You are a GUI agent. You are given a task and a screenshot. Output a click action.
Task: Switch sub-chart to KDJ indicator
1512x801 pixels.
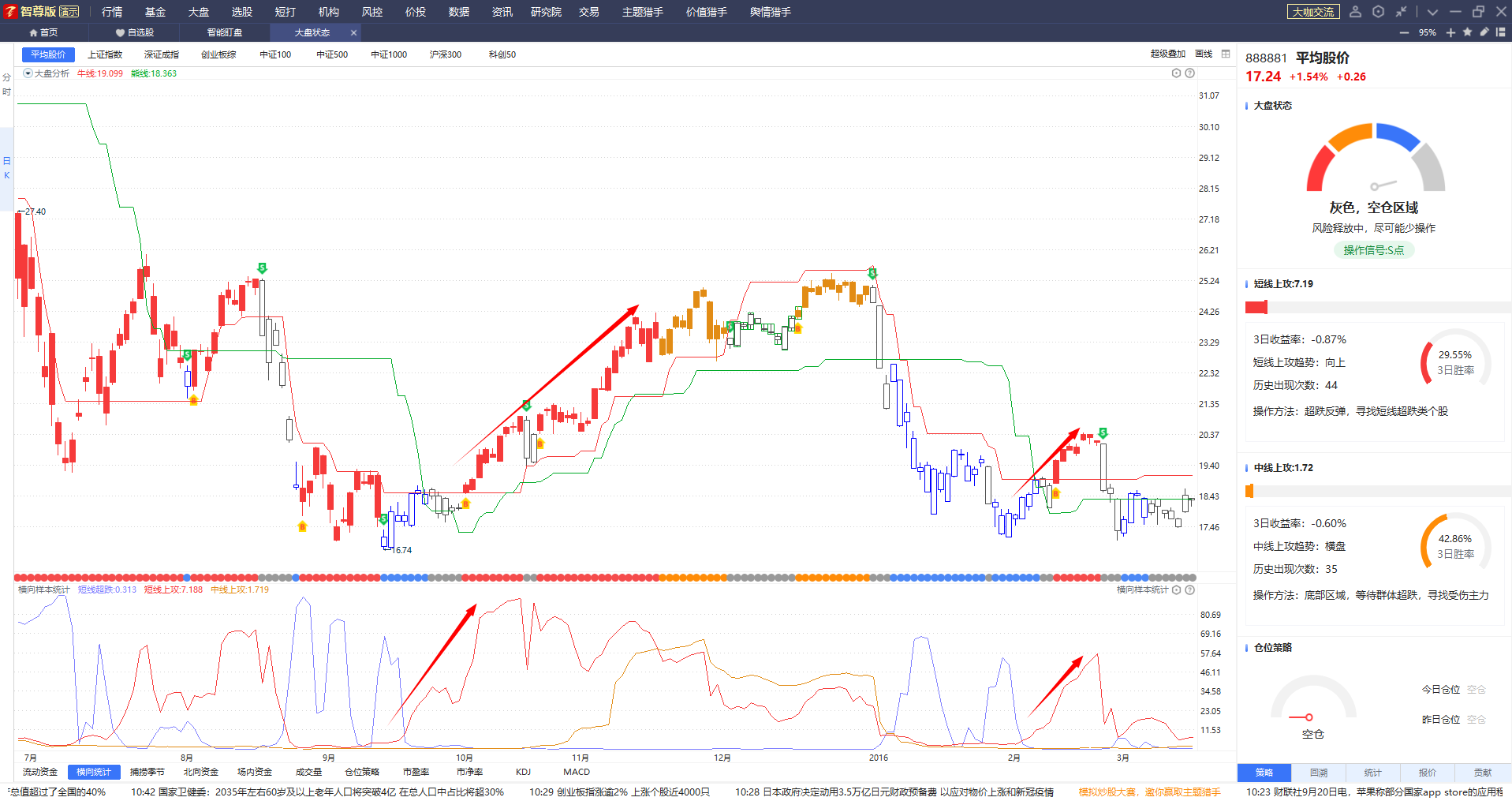[523, 772]
